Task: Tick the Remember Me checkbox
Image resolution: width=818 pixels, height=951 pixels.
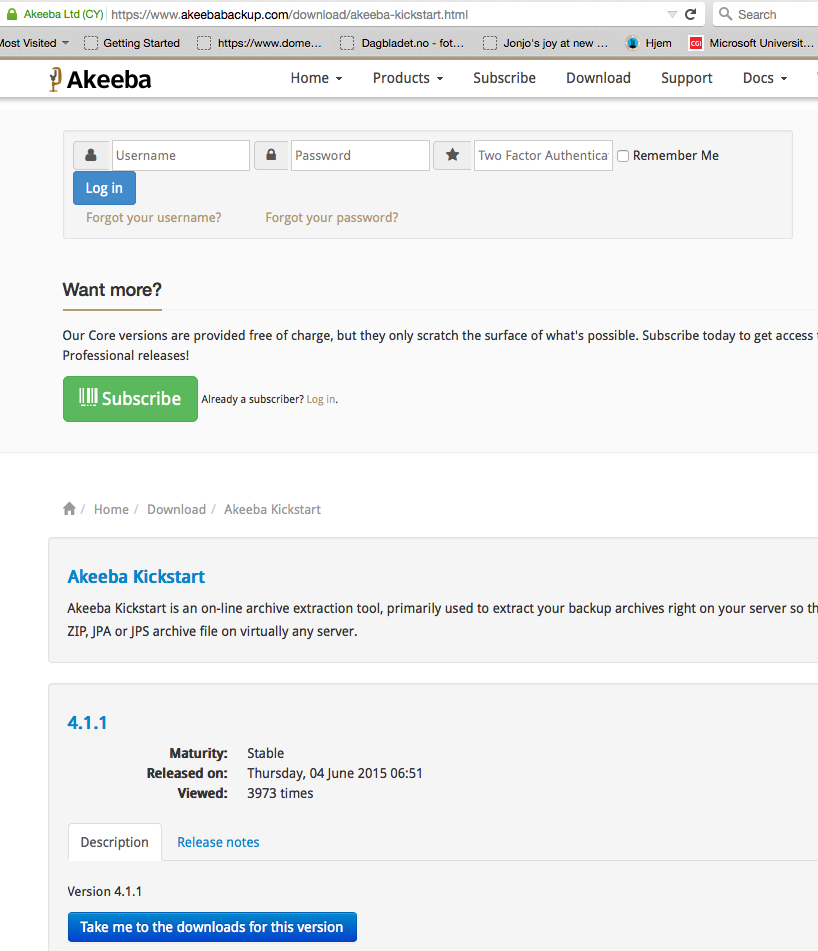Action: coord(623,156)
